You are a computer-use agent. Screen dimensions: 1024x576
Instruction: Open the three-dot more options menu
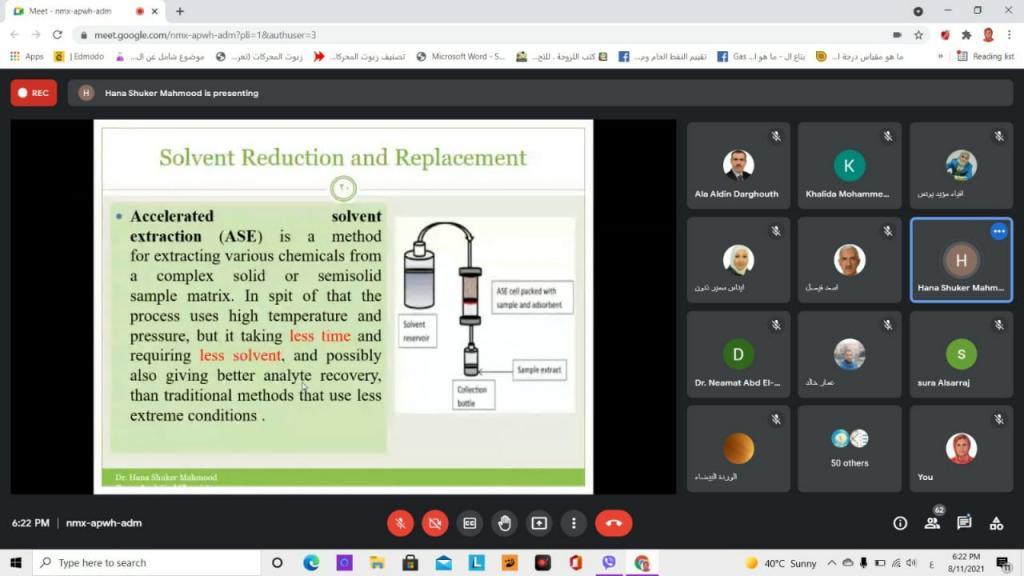point(573,523)
